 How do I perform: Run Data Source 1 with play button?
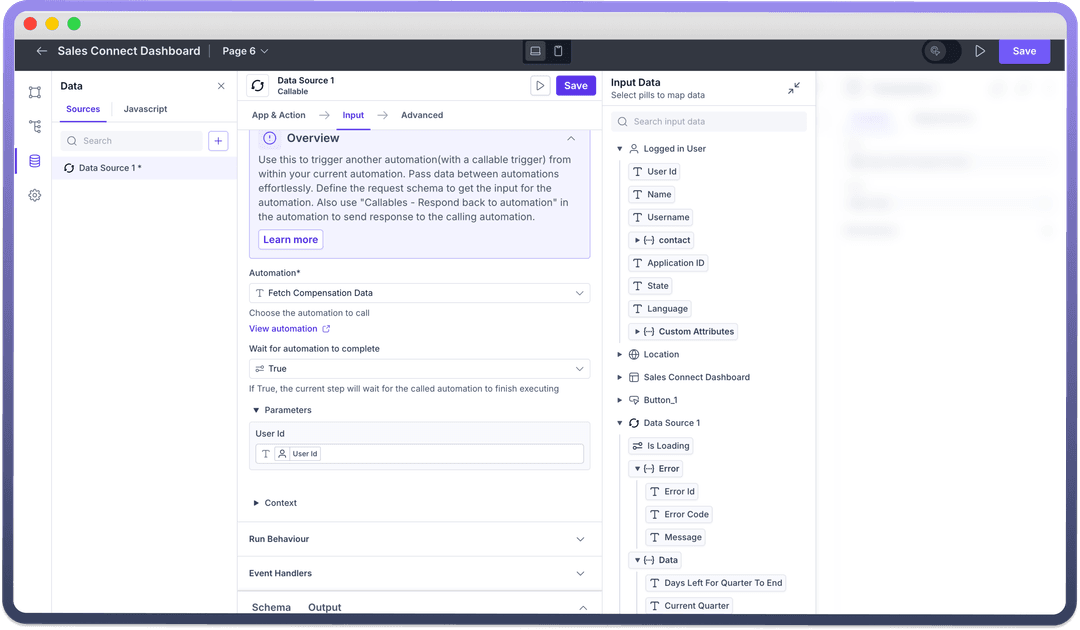(540, 86)
